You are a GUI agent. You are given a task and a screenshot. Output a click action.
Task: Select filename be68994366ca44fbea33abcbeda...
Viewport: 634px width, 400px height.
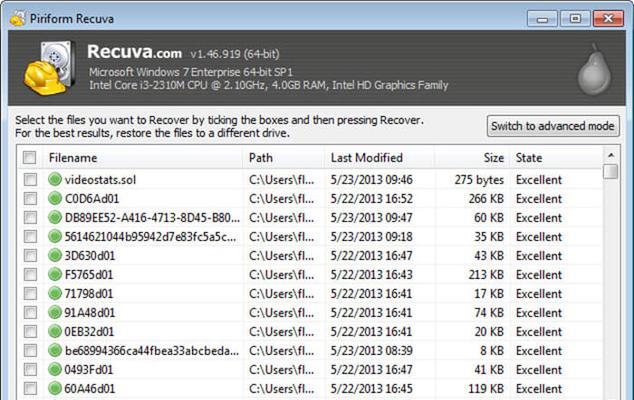[152, 351]
